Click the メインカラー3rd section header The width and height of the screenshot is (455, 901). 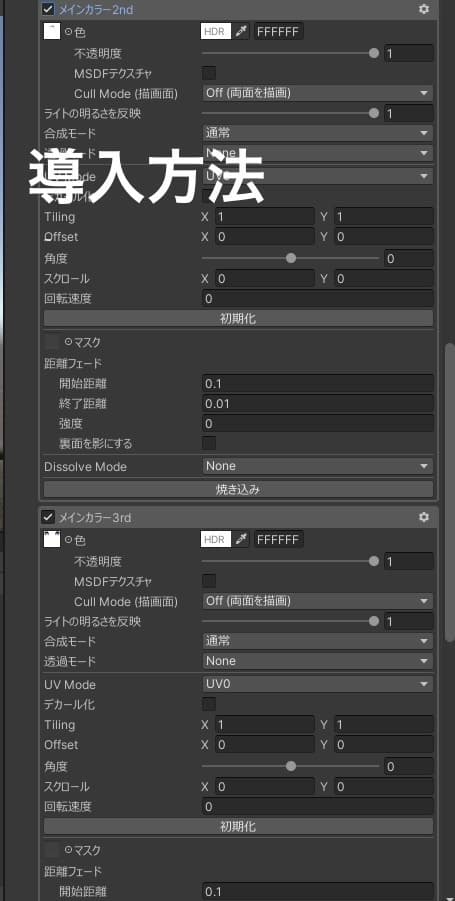click(238, 517)
